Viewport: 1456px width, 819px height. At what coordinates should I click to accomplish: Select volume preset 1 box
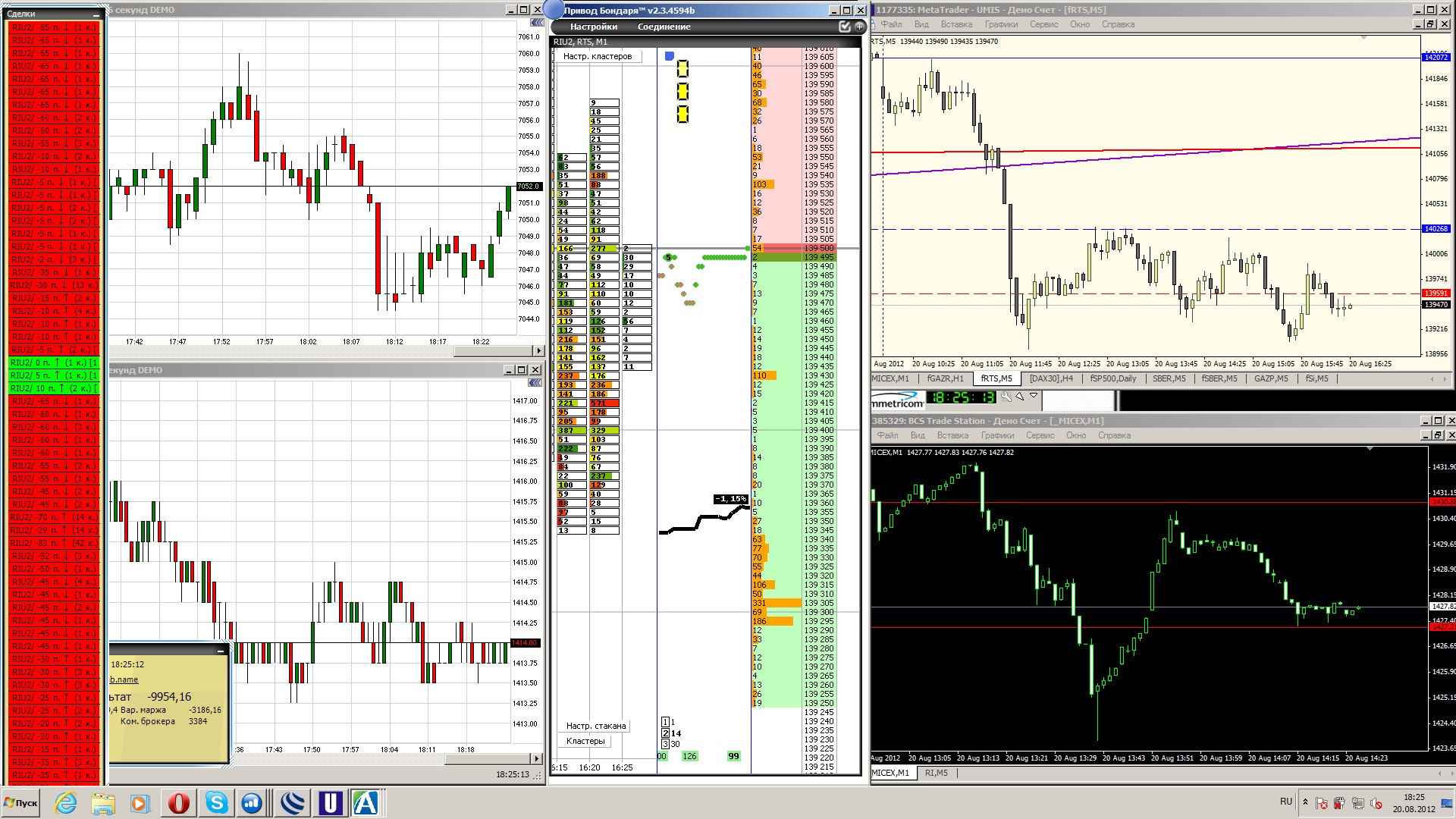665,722
